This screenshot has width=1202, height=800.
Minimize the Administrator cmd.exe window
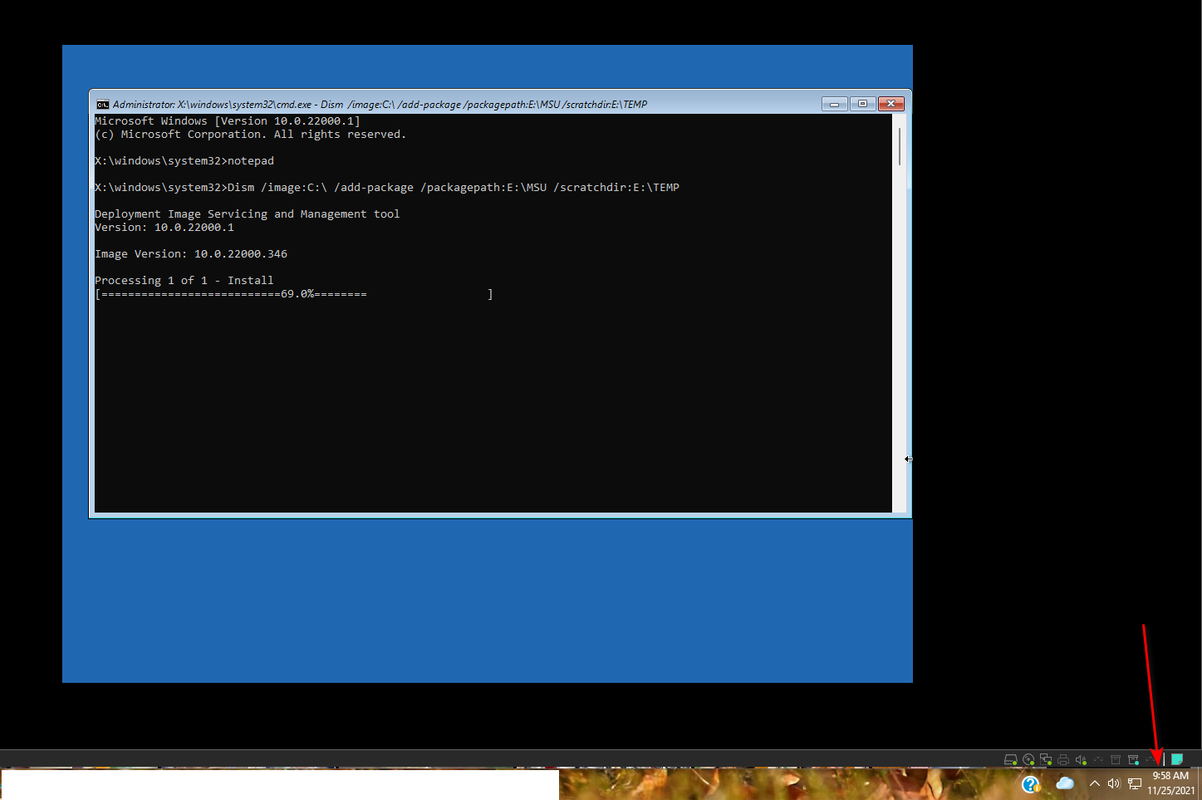click(834, 104)
